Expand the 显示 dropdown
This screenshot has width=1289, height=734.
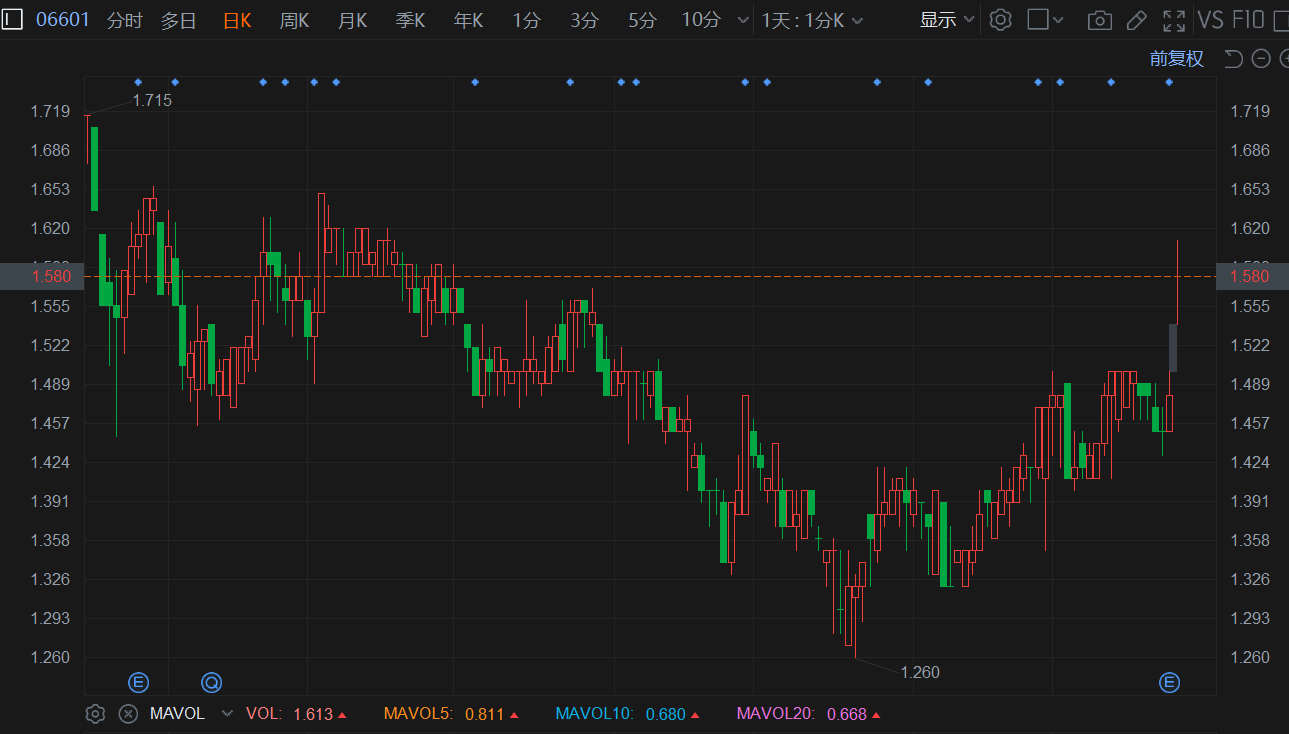point(947,20)
